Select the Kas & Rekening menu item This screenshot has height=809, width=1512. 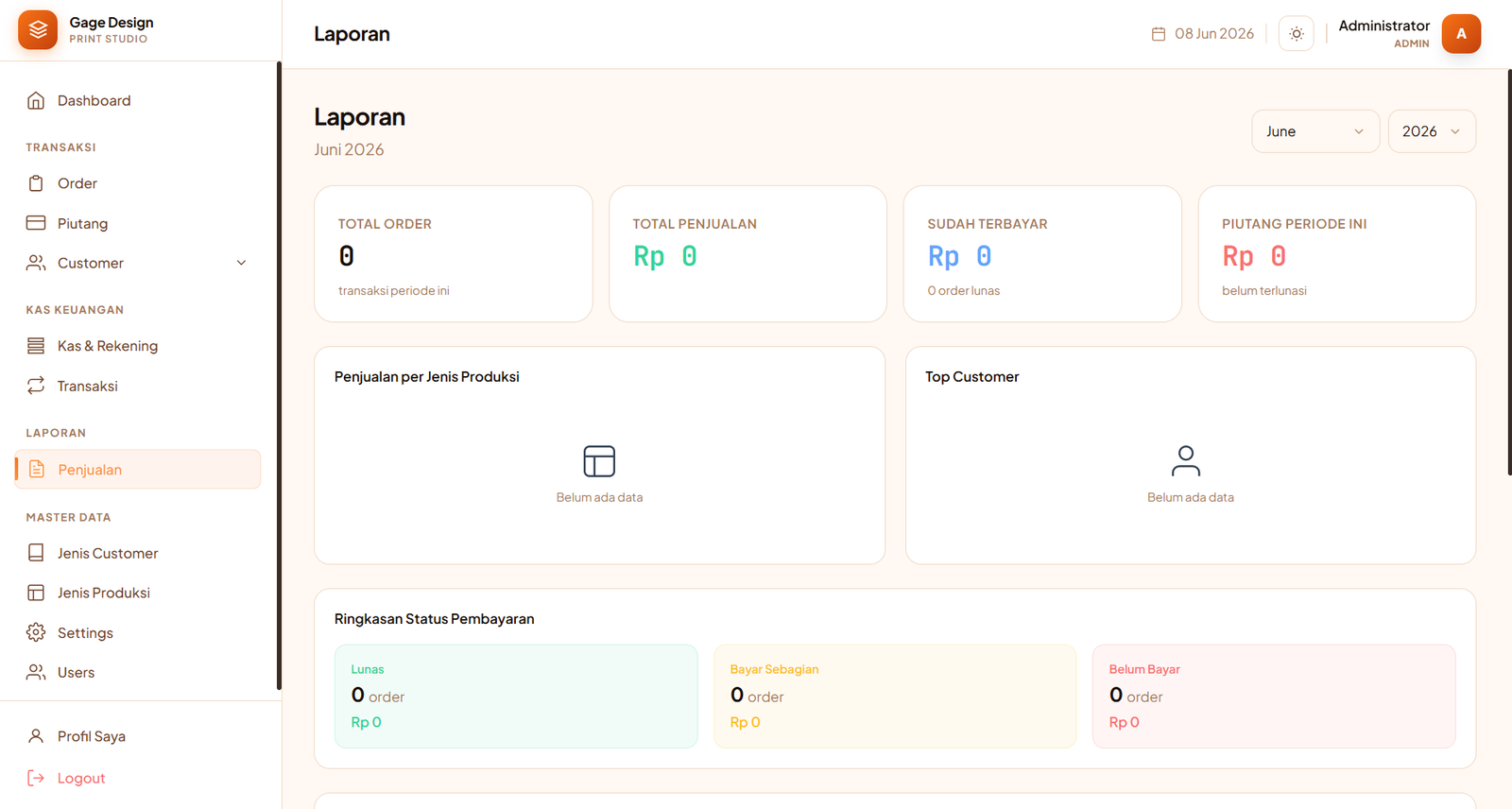coord(138,346)
